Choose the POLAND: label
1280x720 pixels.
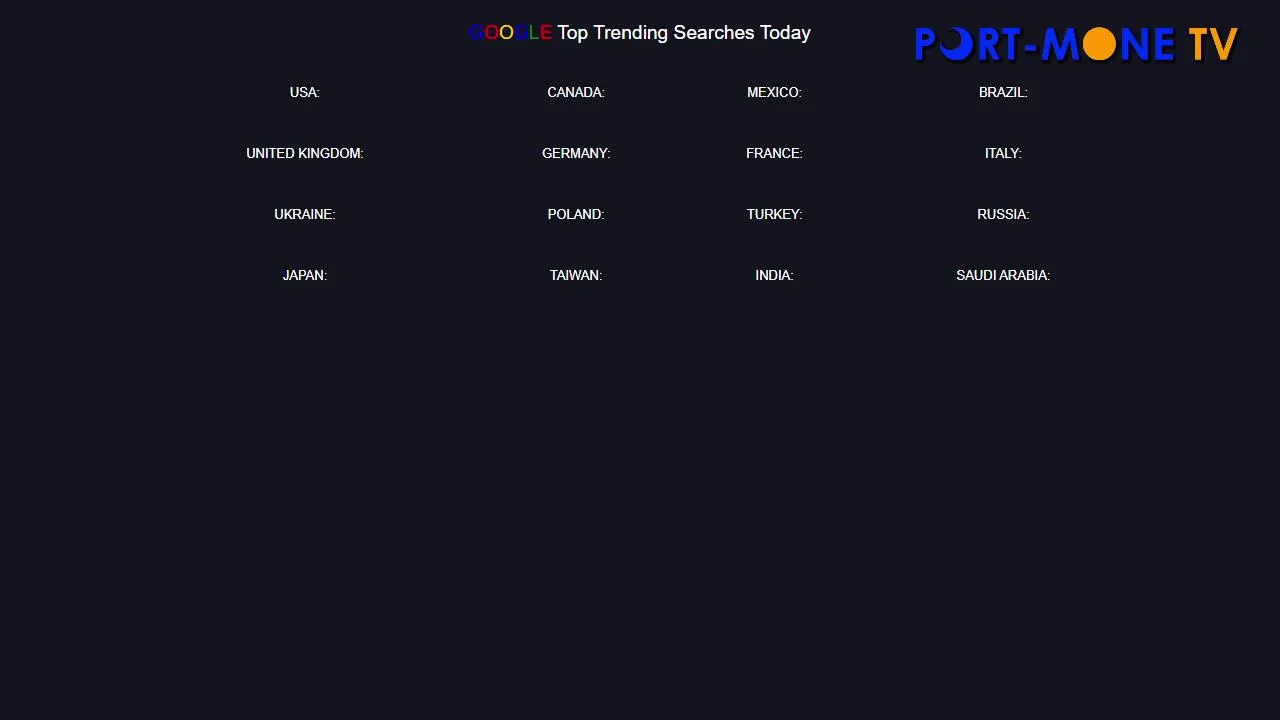pos(576,214)
